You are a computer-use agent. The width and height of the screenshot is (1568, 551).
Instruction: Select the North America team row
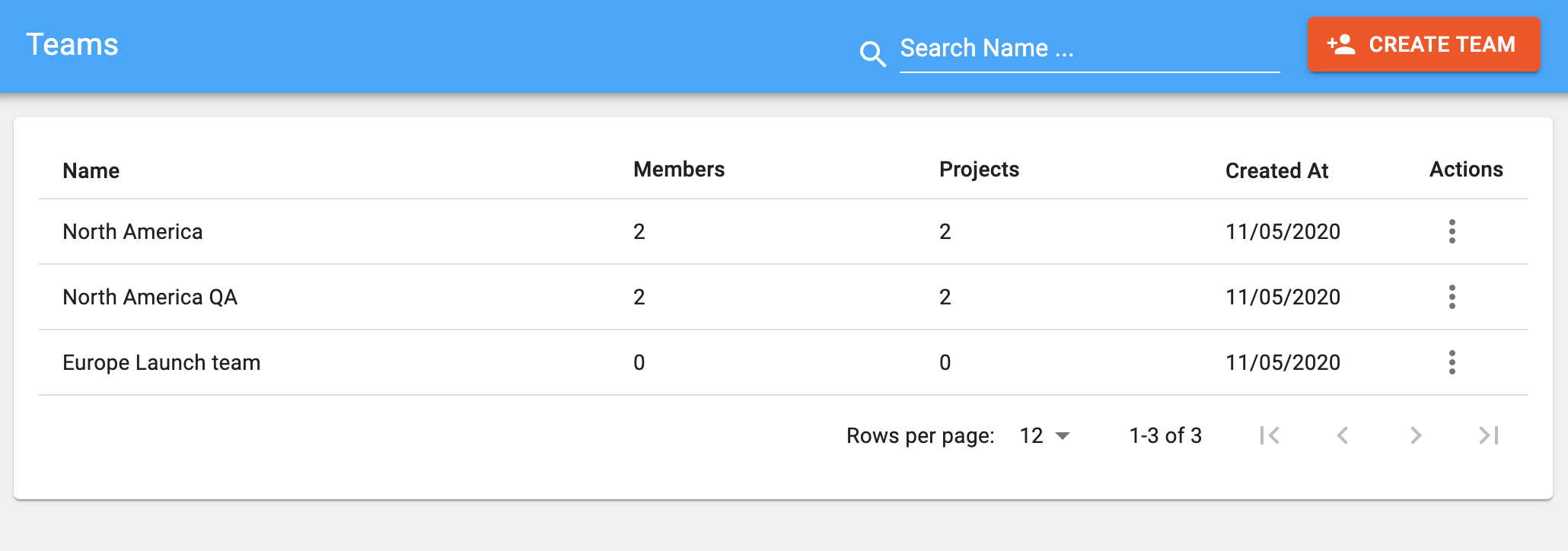132,231
